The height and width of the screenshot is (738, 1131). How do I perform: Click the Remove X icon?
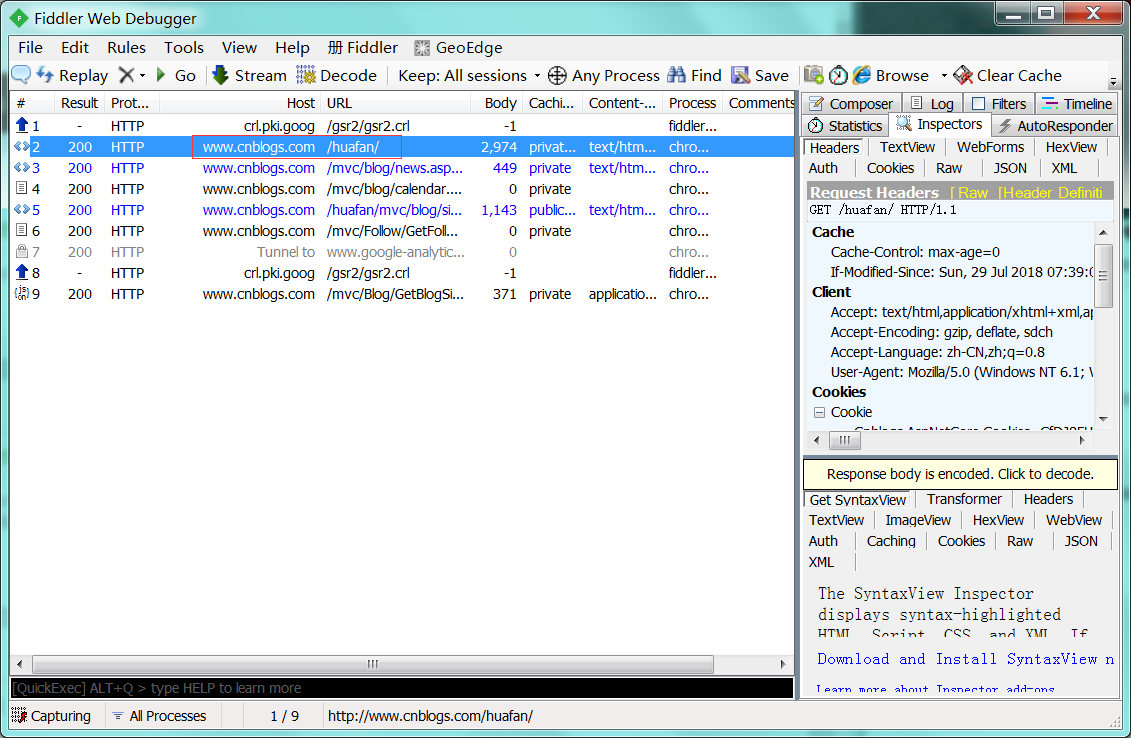click(126, 75)
